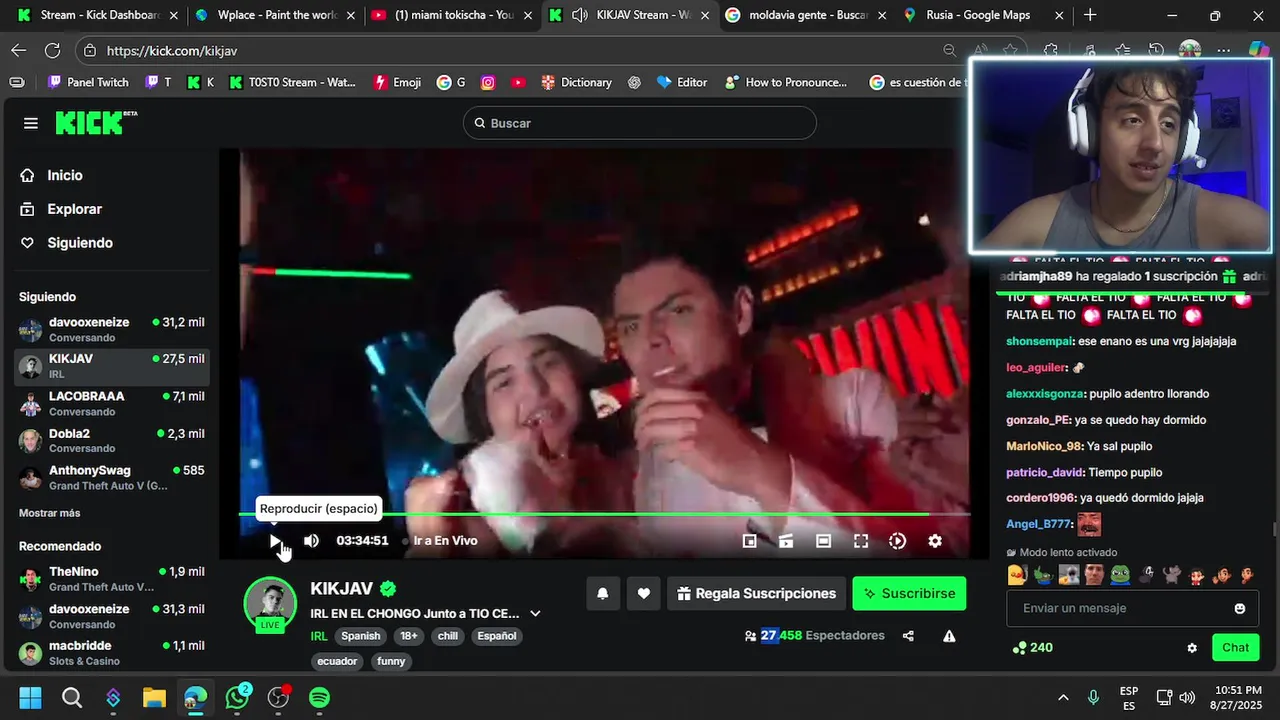This screenshot has height=720, width=1280.
Task: Open Siguiendo in sidebar menu
Action: [x=80, y=243]
